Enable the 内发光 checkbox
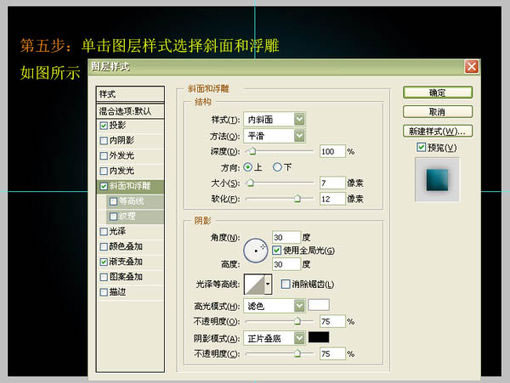This screenshot has width=510, height=383. [x=104, y=171]
